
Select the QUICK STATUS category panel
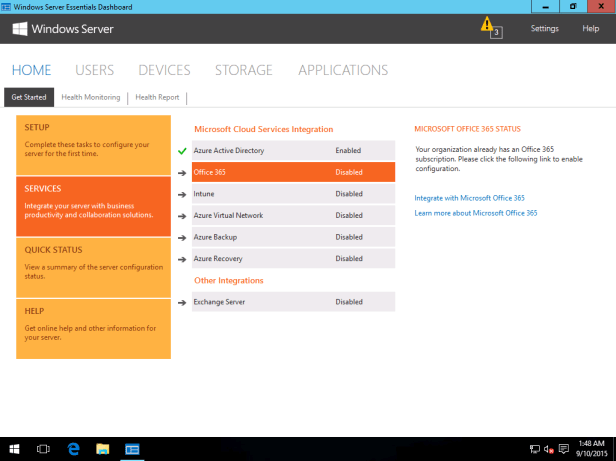click(93, 267)
